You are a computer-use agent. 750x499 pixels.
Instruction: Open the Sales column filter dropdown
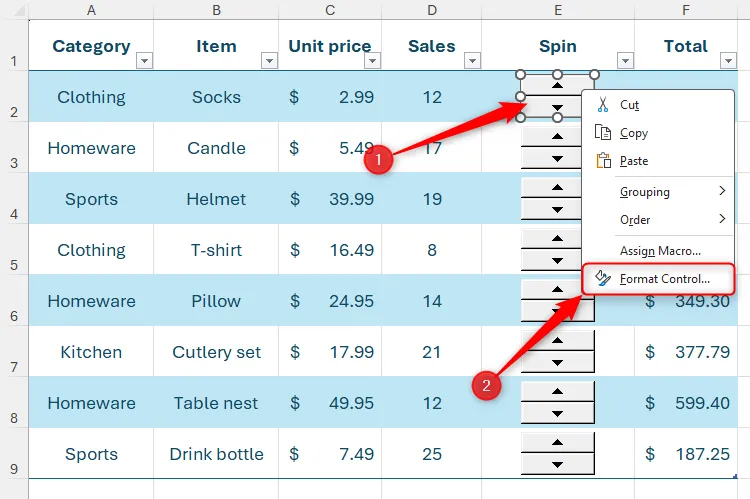tap(472, 61)
